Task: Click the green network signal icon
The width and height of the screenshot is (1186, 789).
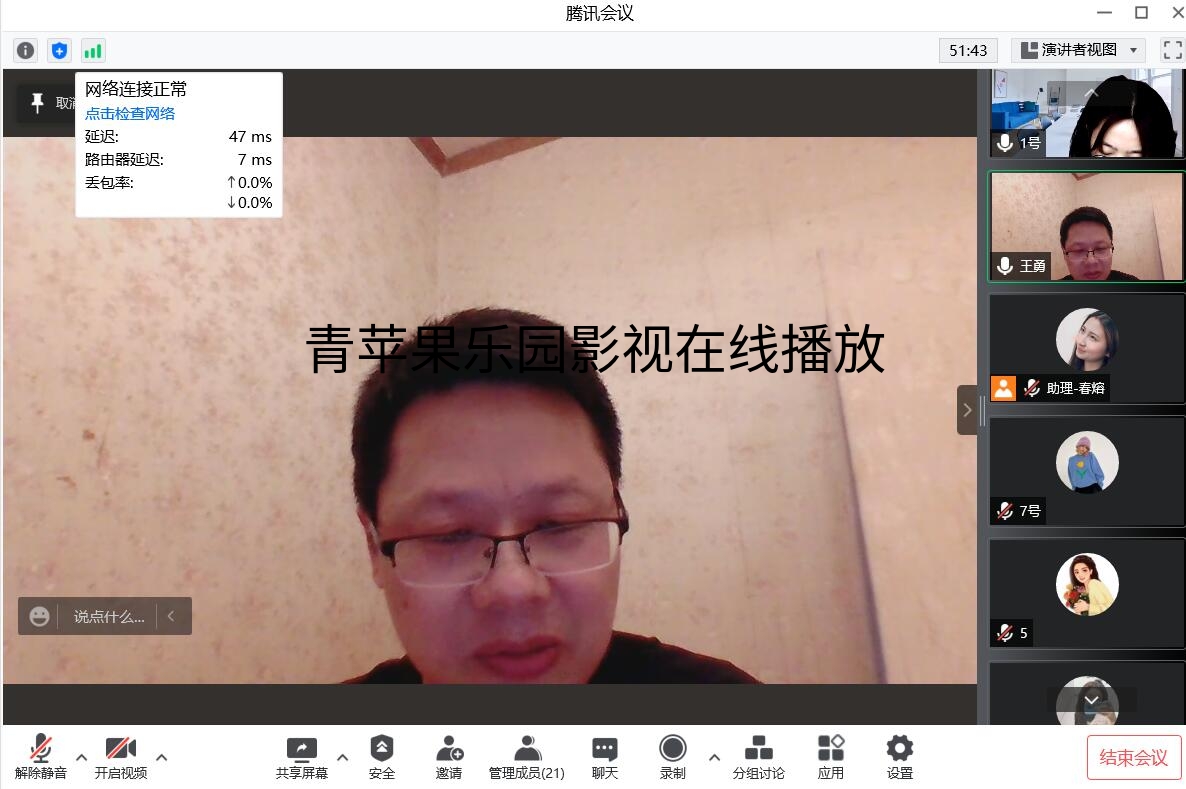Action: point(93,51)
